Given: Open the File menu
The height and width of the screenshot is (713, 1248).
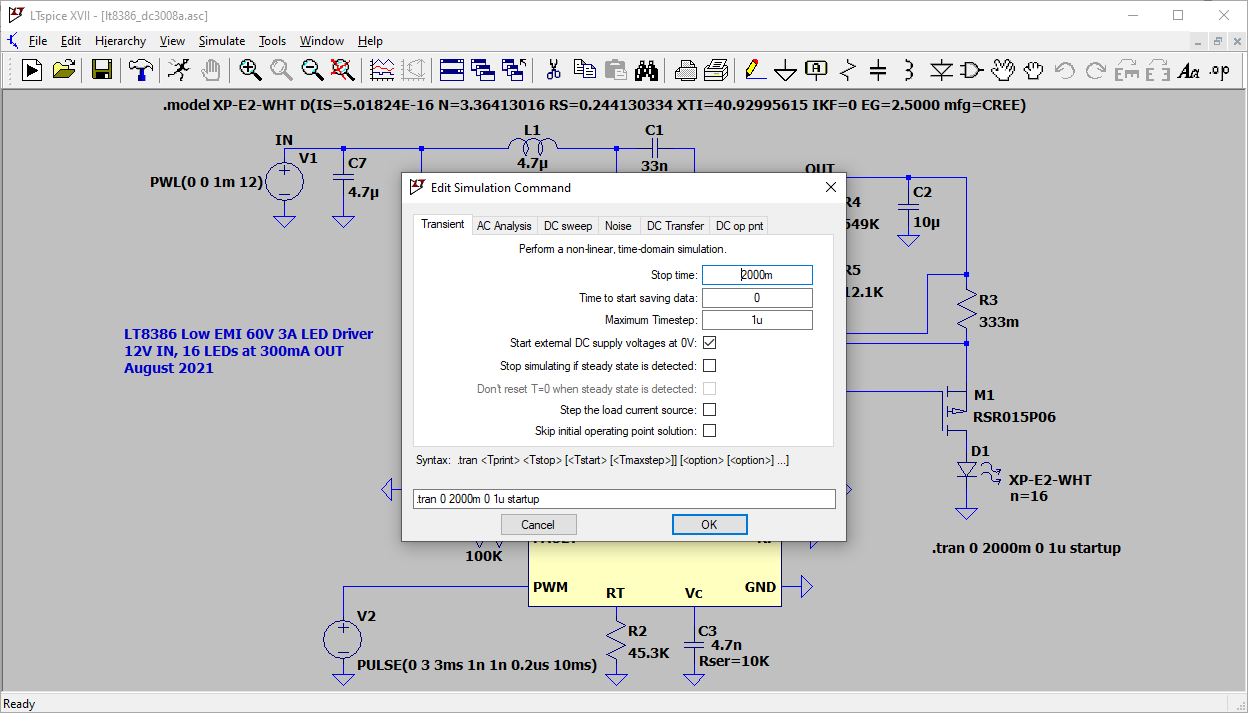Looking at the screenshot, I should 38,41.
